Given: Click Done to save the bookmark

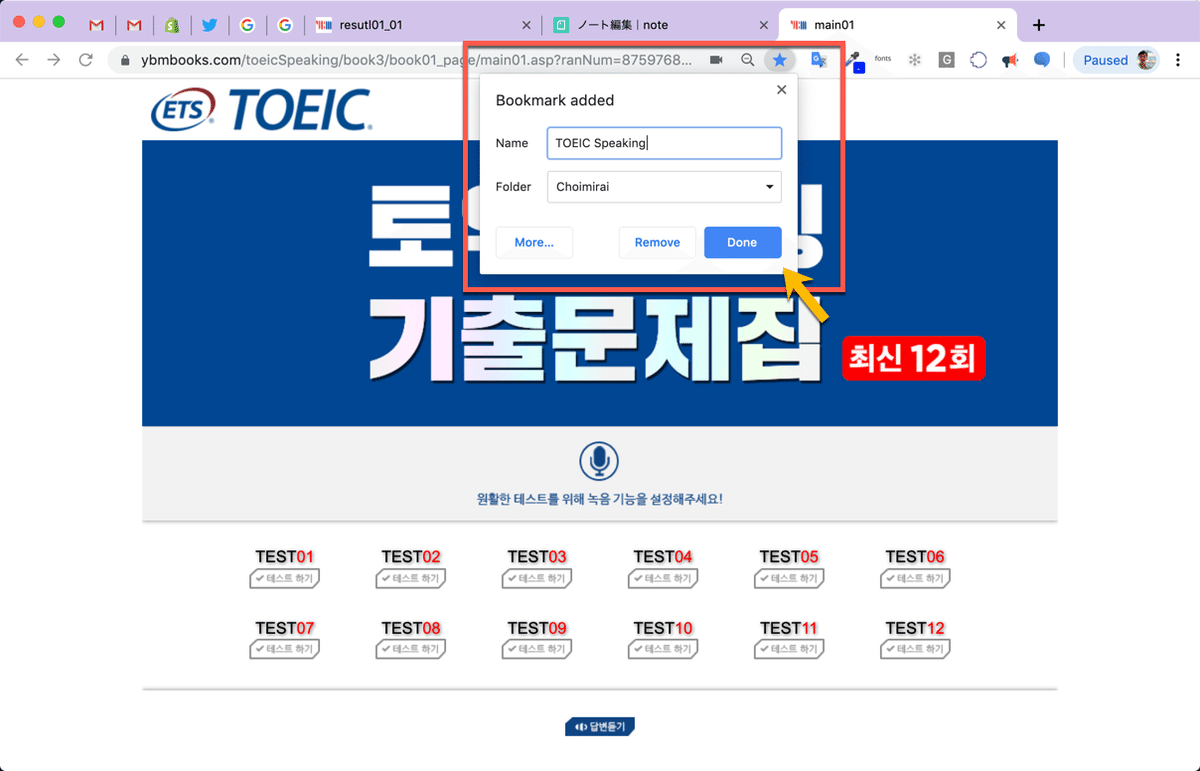Looking at the screenshot, I should [x=743, y=242].
